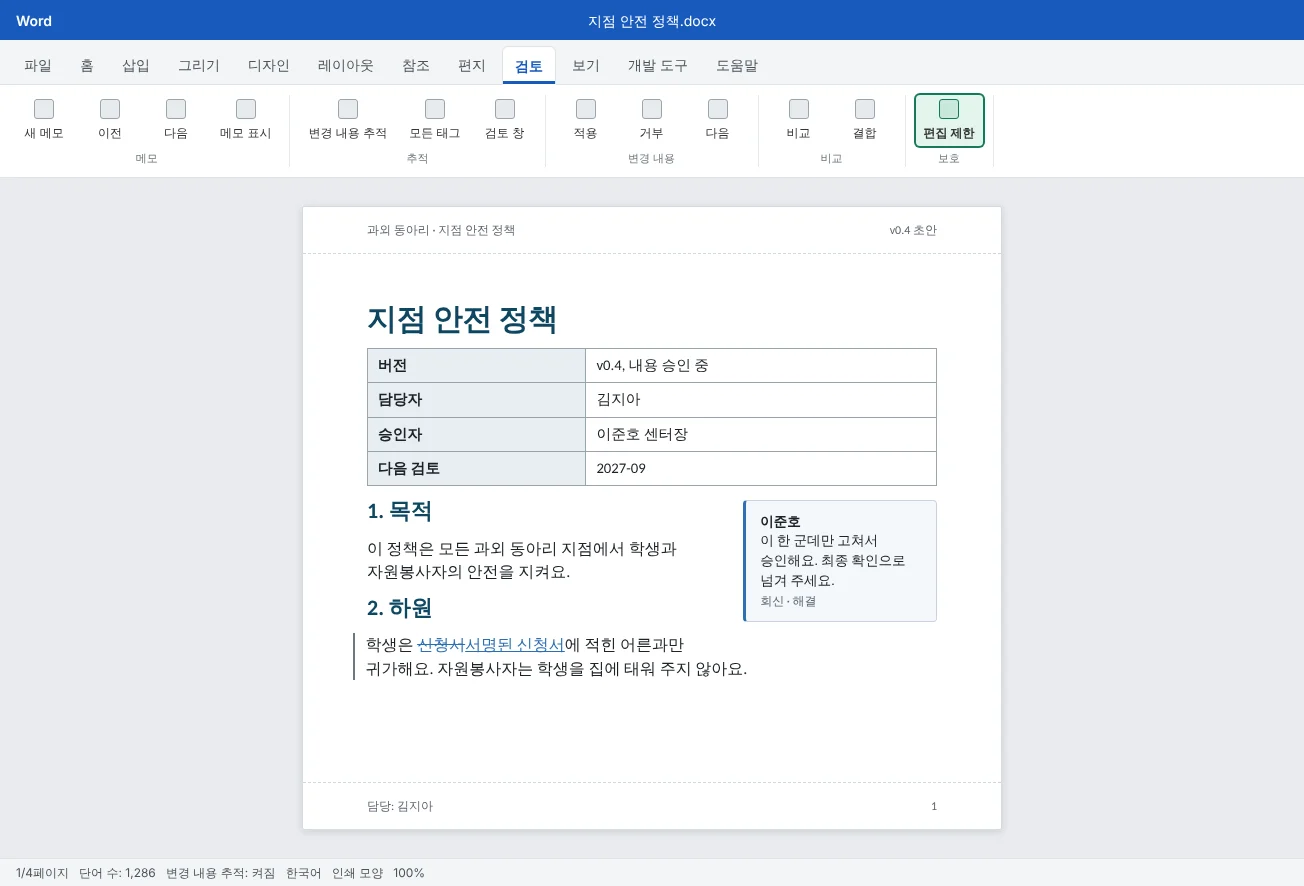The width and height of the screenshot is (1304, 886).
Task: Toggle the 편집 제한 restrict editing button
Action: (949, 120)
